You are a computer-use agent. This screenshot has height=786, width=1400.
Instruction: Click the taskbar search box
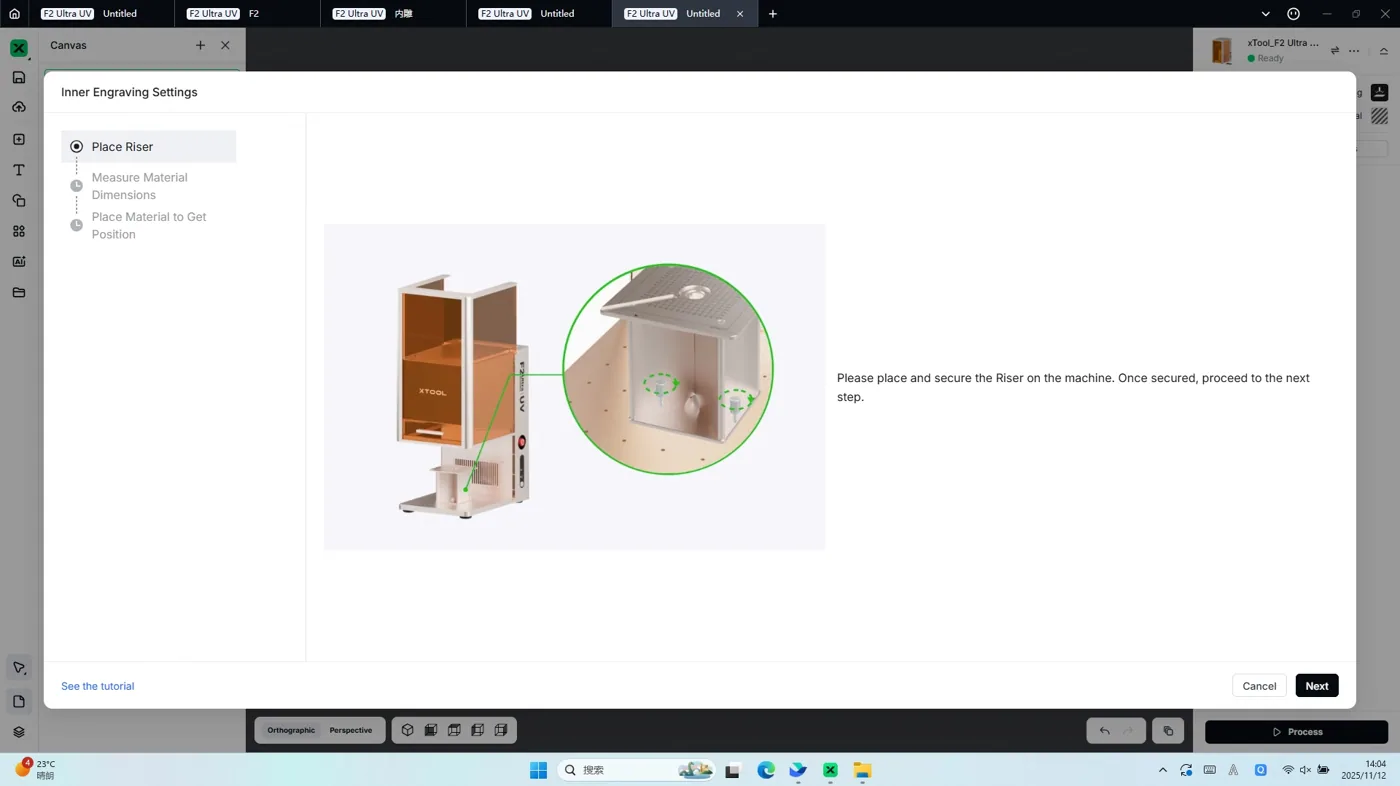(x=636, y=770)
